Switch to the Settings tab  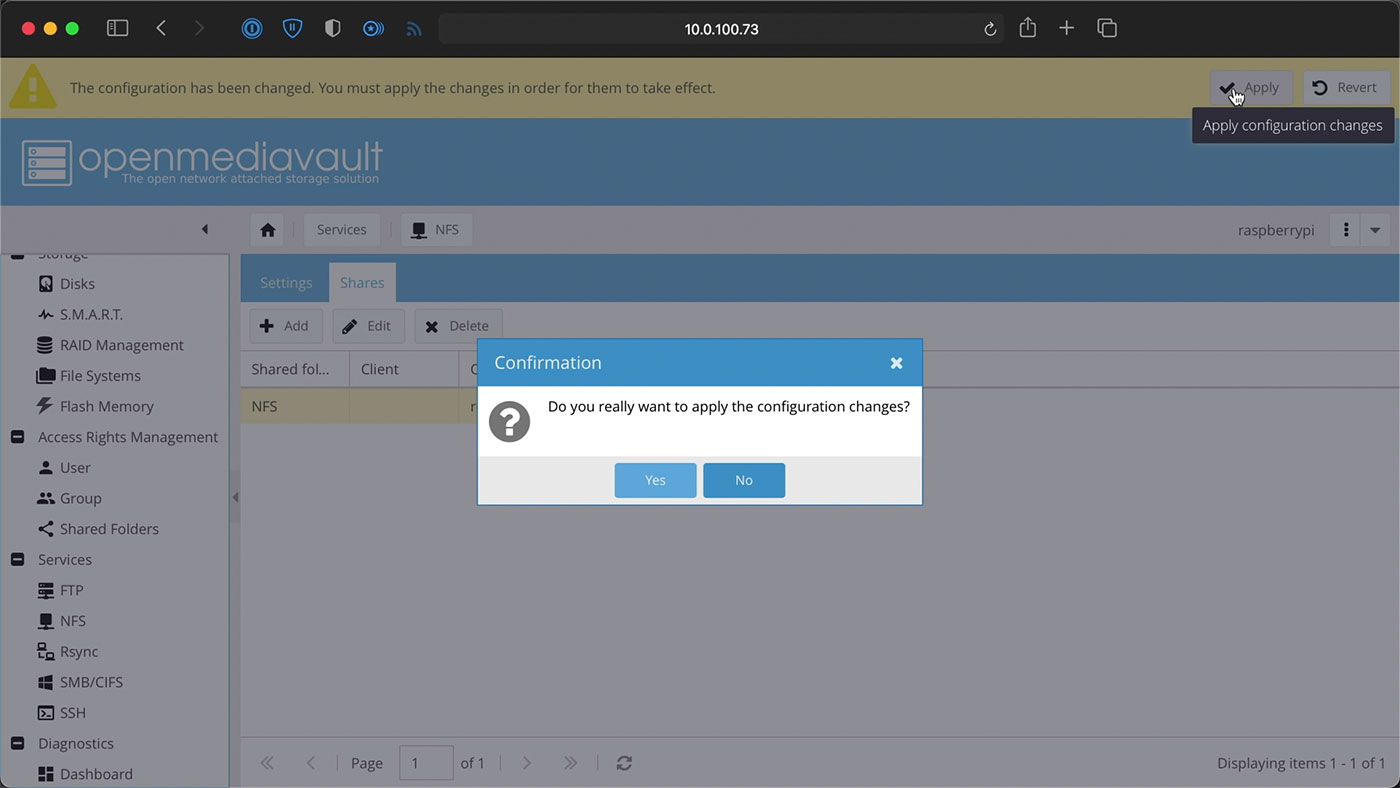pyautogui.click(x=286, y=283)
